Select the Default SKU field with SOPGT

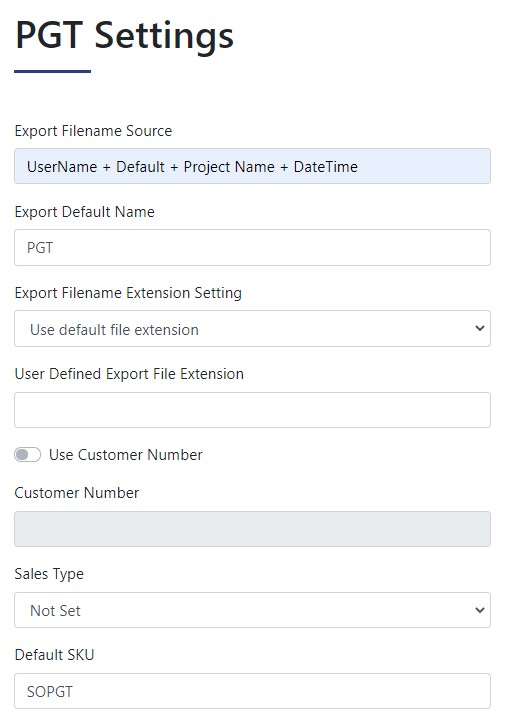[x=252, y=691]
